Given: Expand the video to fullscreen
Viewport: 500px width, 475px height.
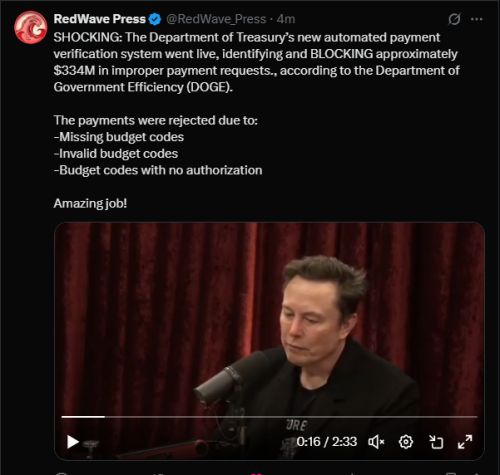Looking at the screenshot, I should [465, 442].
